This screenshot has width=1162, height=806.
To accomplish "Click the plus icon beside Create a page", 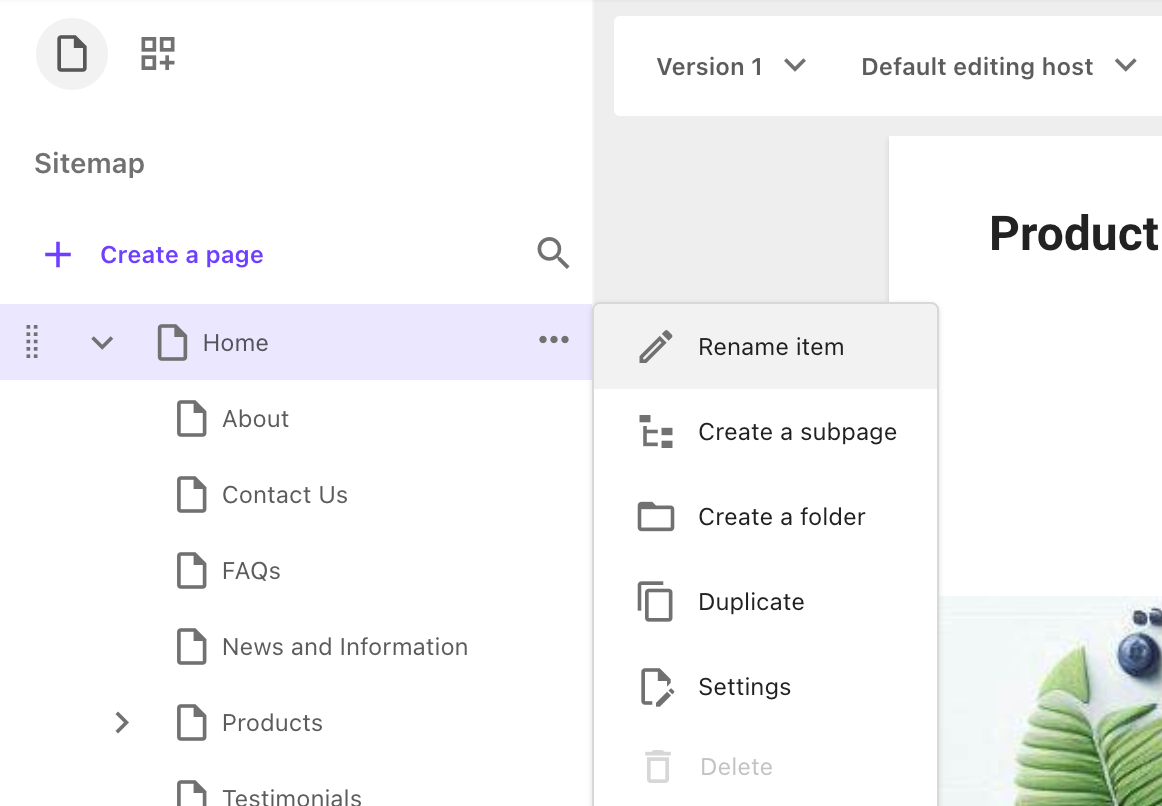I will coord(58,255).
